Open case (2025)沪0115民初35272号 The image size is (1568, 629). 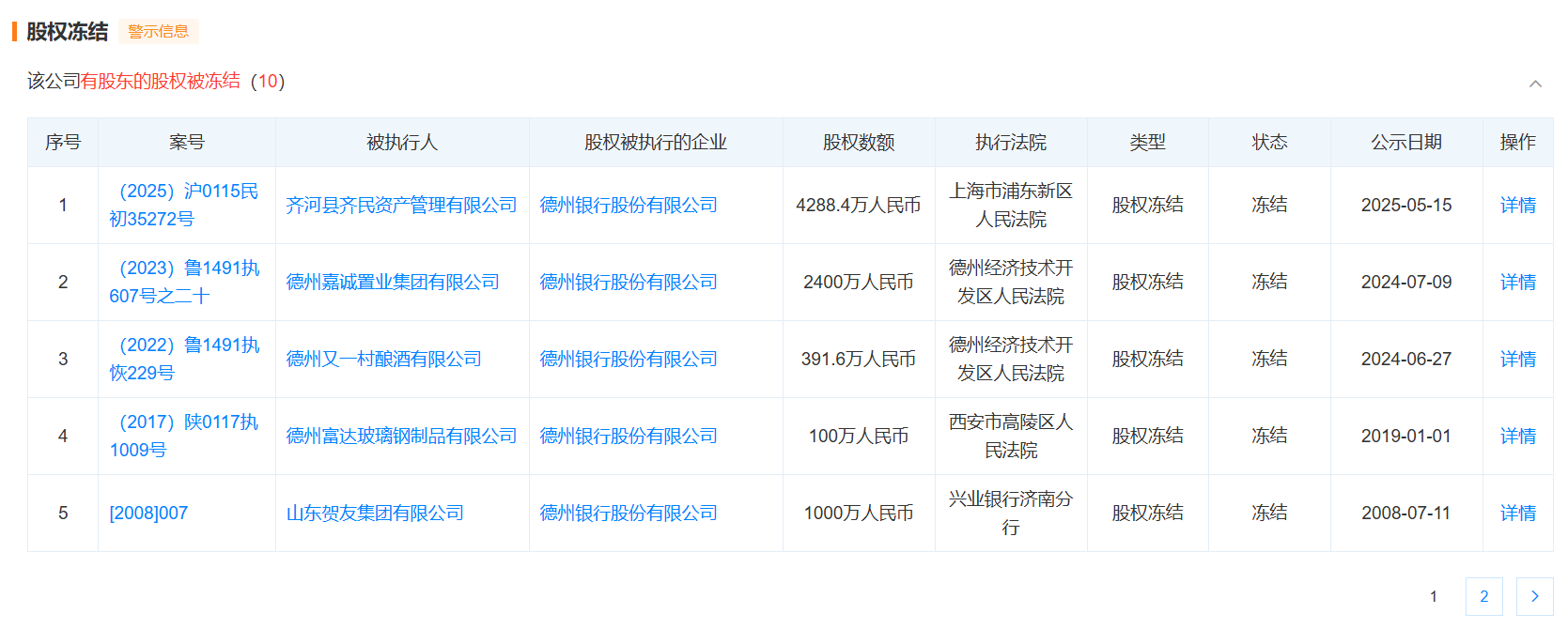(184, 205)
